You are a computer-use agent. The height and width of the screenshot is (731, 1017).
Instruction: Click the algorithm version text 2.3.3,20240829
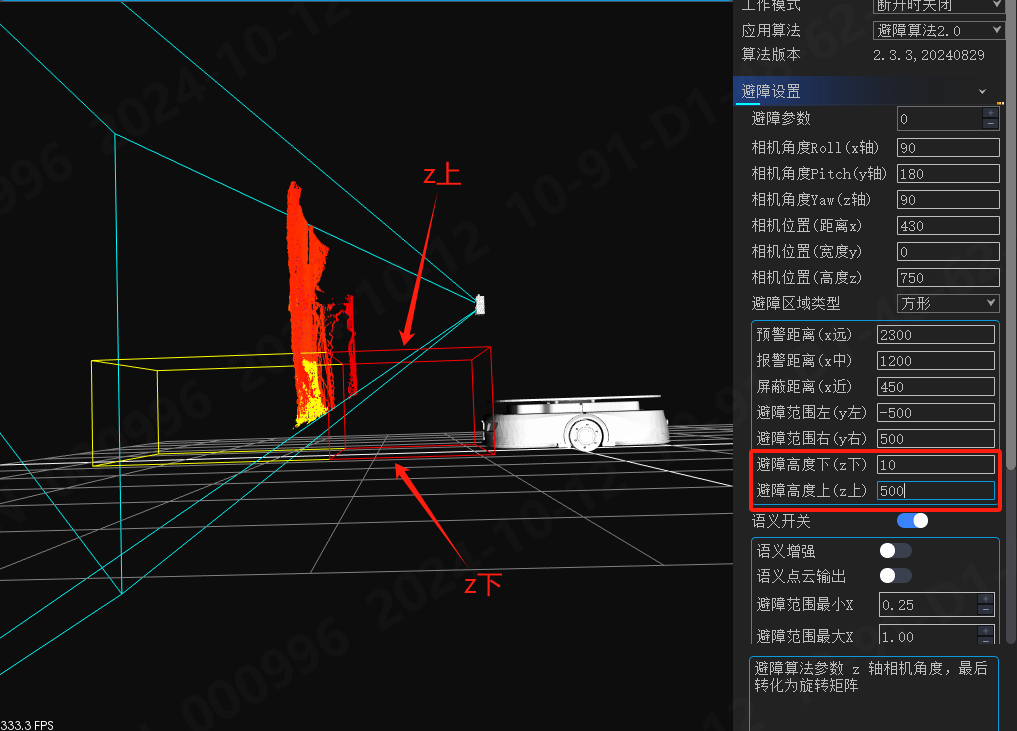928,55
